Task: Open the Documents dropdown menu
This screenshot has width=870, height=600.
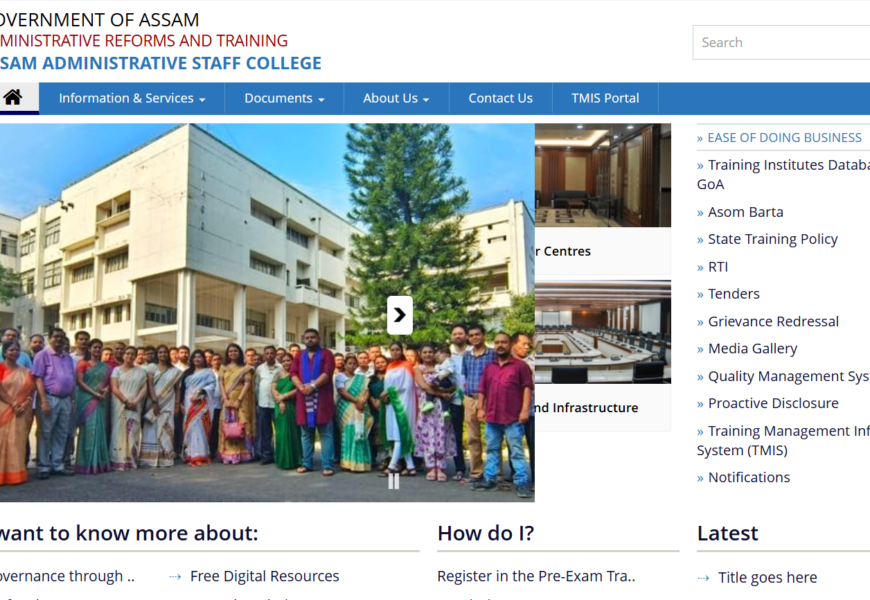Action: pyautogui.click(x=284, y=98)
